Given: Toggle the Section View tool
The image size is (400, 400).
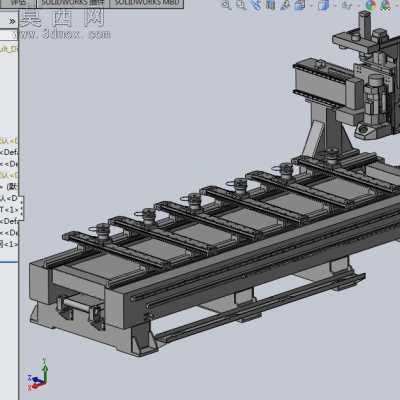Looking at the screenshot, I should [271, 5].
